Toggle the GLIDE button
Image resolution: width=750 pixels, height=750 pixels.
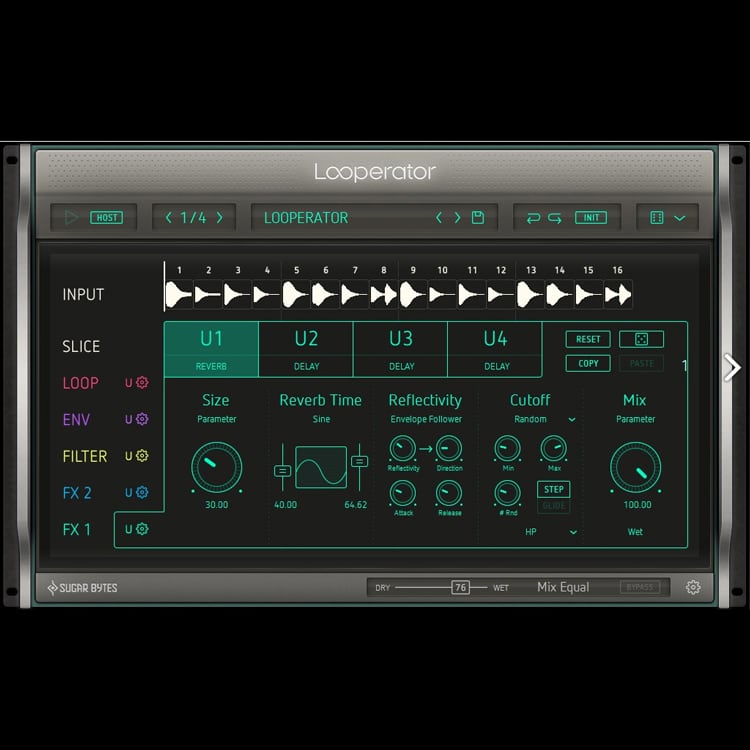pos(553,506)
